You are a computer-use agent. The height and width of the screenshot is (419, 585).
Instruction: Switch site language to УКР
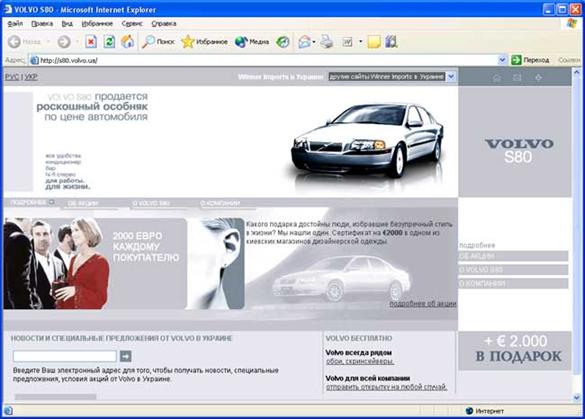(x=31, y=77)
